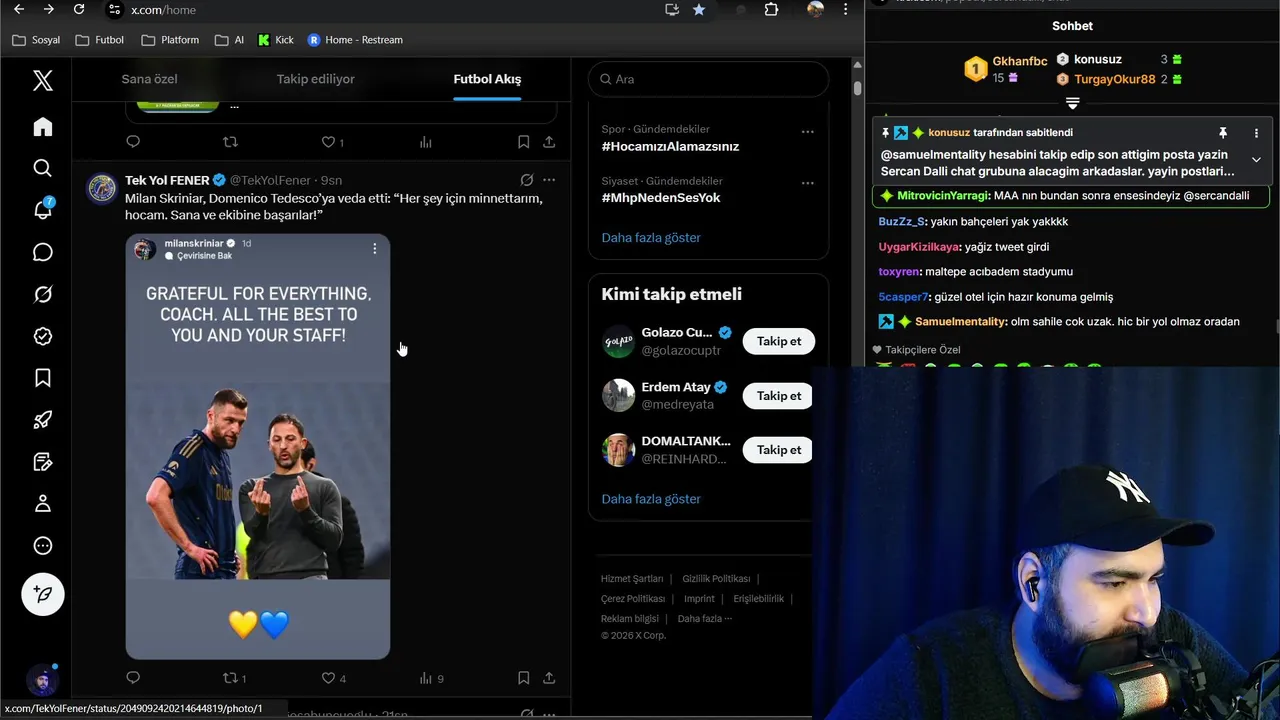1280x720 pixels.
Task: Click Daha fazla göster under trends
Action: pos(651,238)
